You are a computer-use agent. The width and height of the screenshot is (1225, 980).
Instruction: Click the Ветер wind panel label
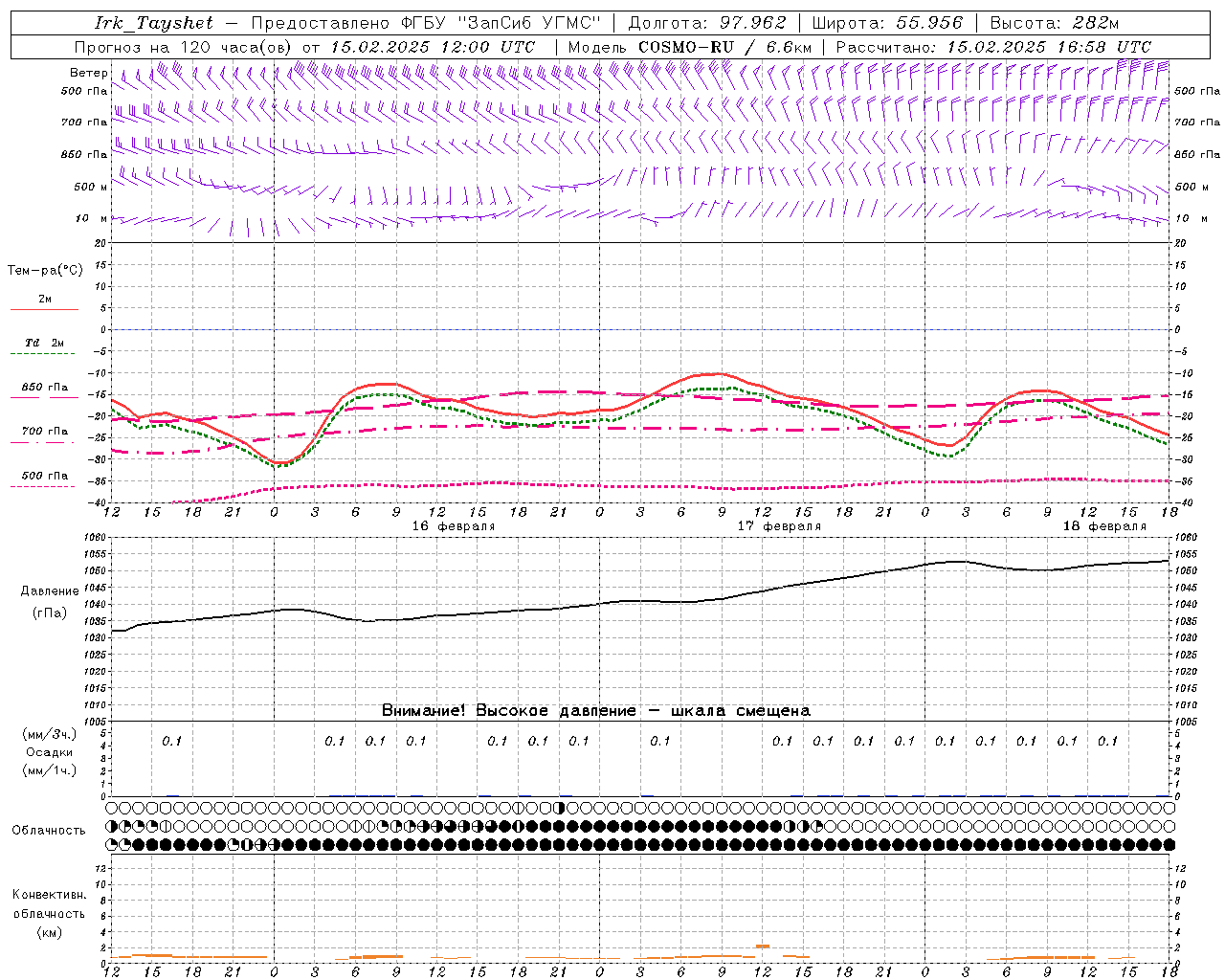click(x=88, y=73)
